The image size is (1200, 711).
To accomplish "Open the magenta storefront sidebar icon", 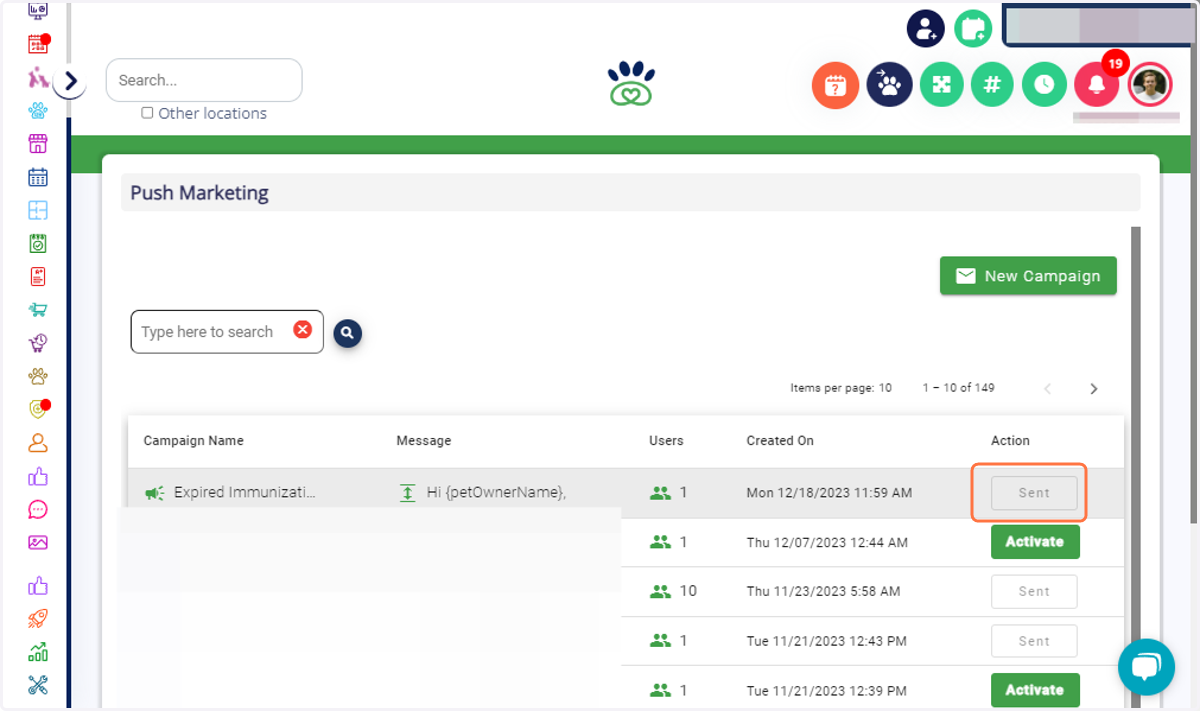I will point(38,143).
